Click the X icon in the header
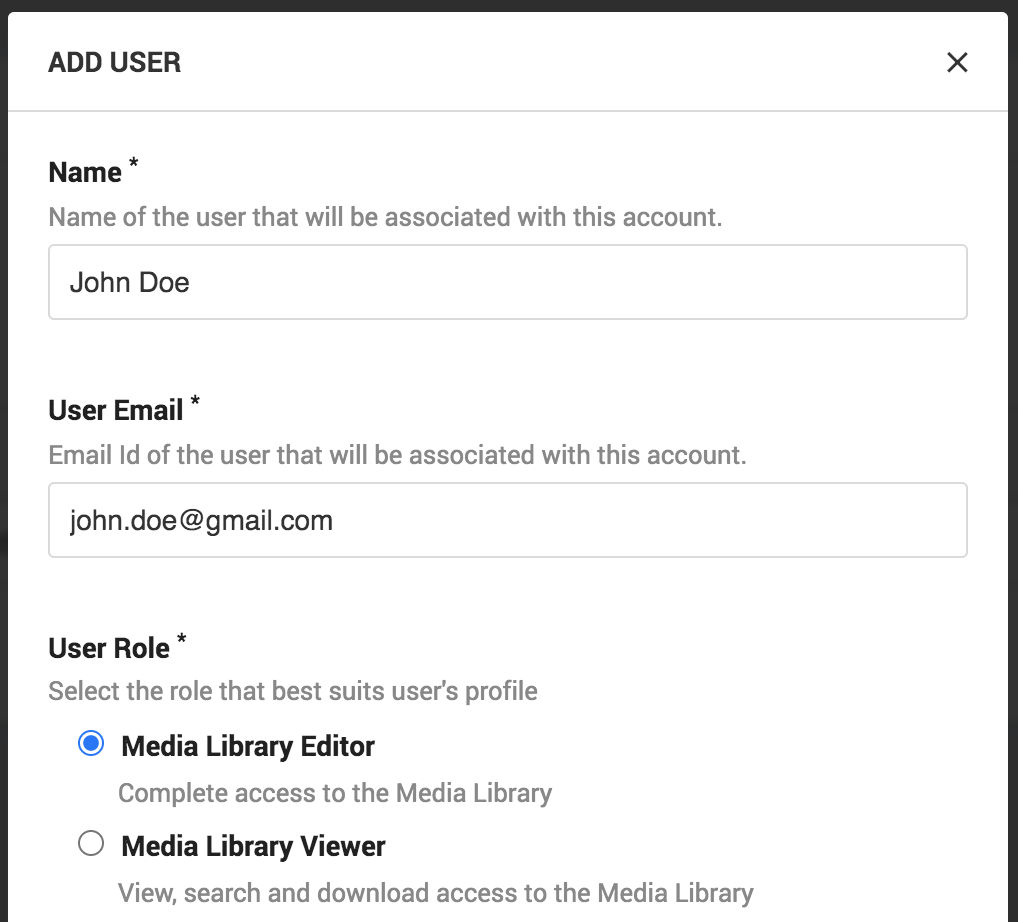Screen dimensions: 1018x922 point(957,62)
